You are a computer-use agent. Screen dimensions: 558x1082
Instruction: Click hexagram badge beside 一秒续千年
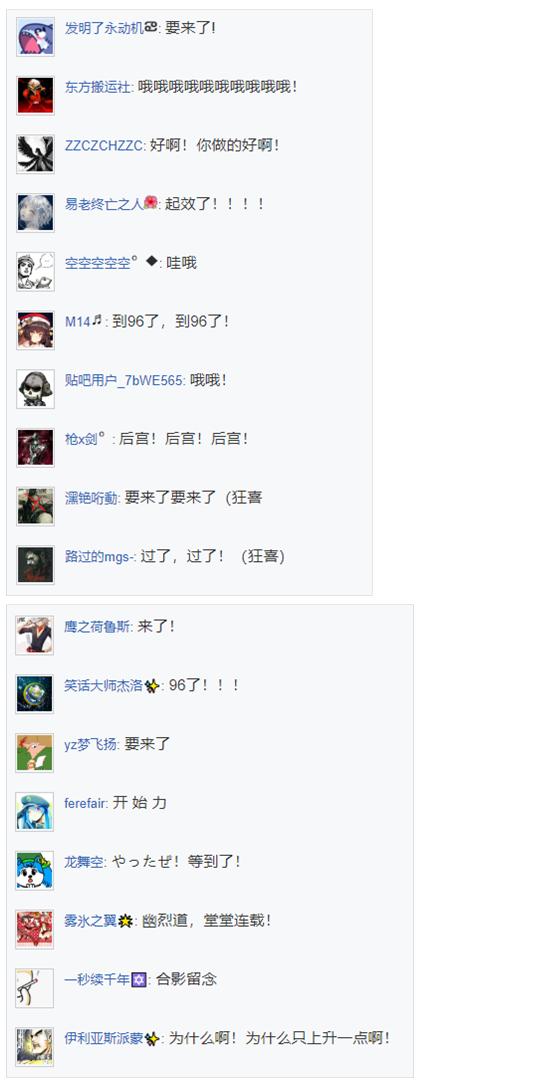pyautogui.click(x=139, y=979)
